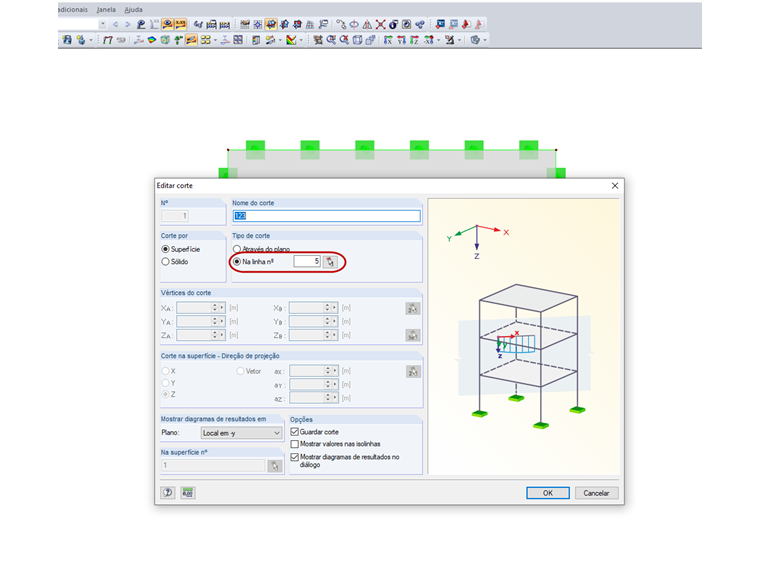Enable Mostrar valores nas isolinhas
760x570 pixels.
coord(294,444)
